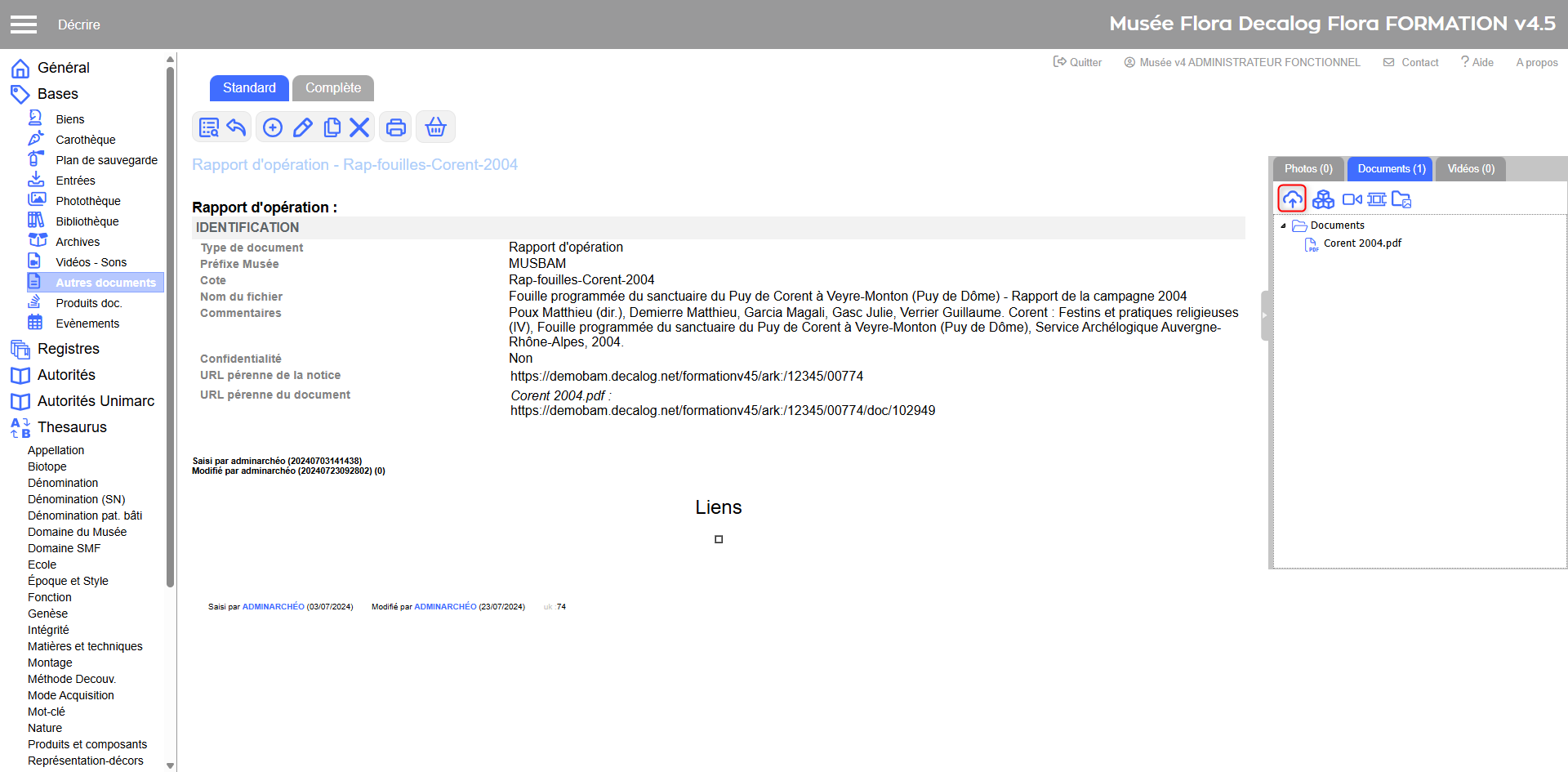Viewport: 1568px width, 772px height.
Task: Open the URL pérenne de la notice link
Action: tap(687, 377)
